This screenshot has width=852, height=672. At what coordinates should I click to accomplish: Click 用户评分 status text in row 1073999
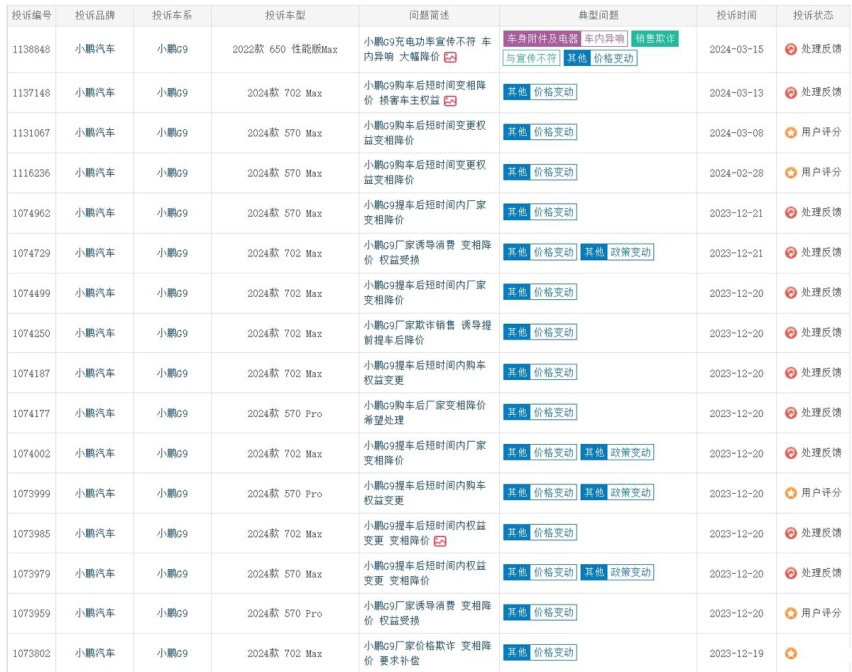[x=821, y=493]
